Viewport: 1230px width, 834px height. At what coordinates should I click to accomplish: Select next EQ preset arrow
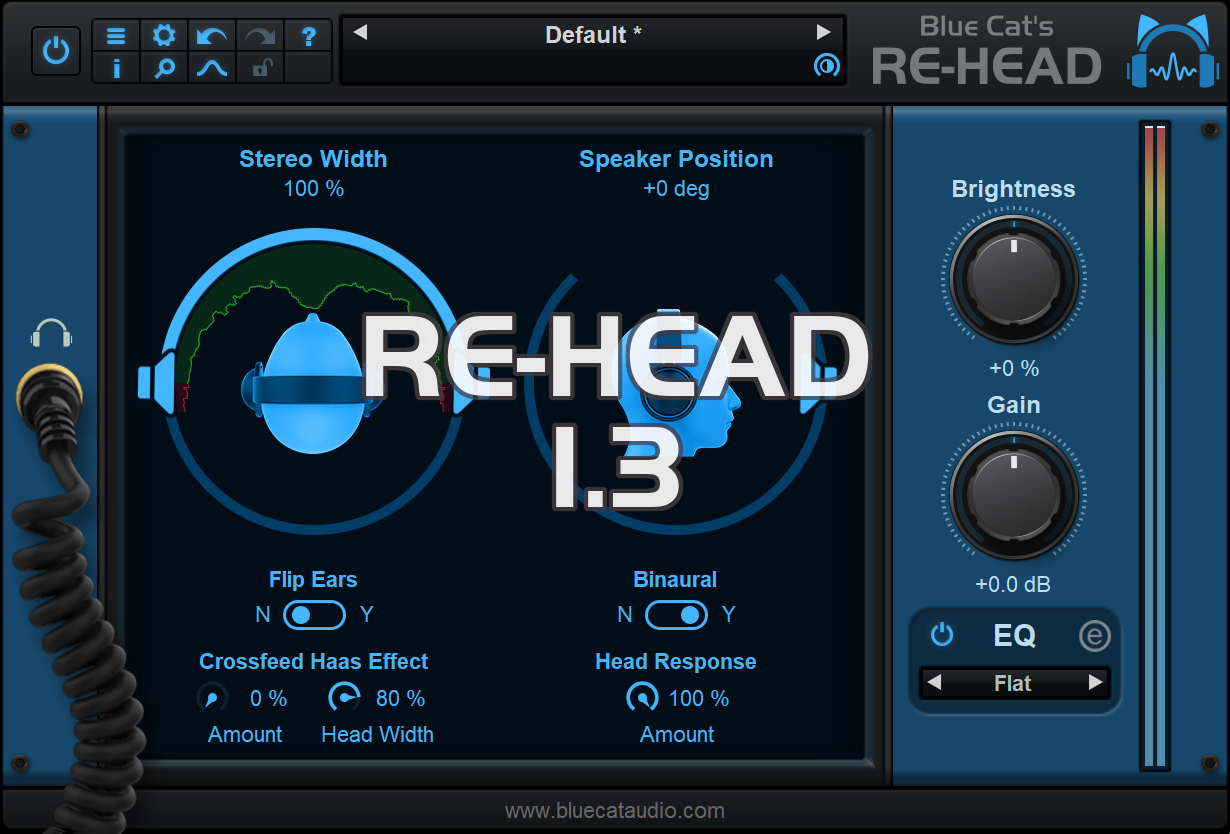1096,683
